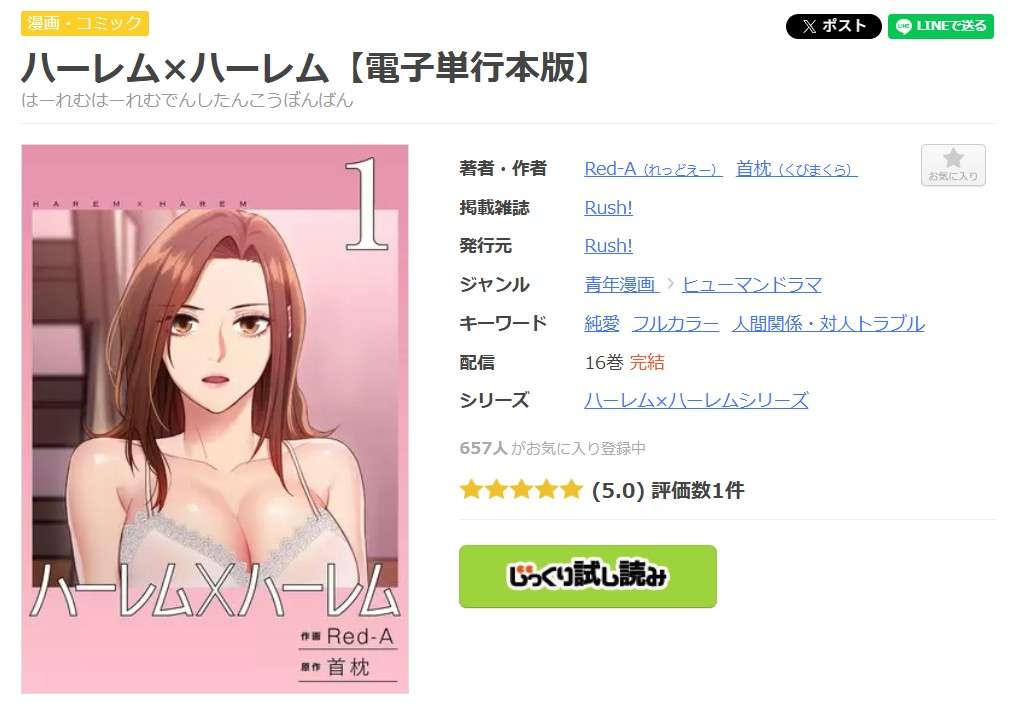
Task: Open the Rush! link beside 発行元
Action: point(608,246)
